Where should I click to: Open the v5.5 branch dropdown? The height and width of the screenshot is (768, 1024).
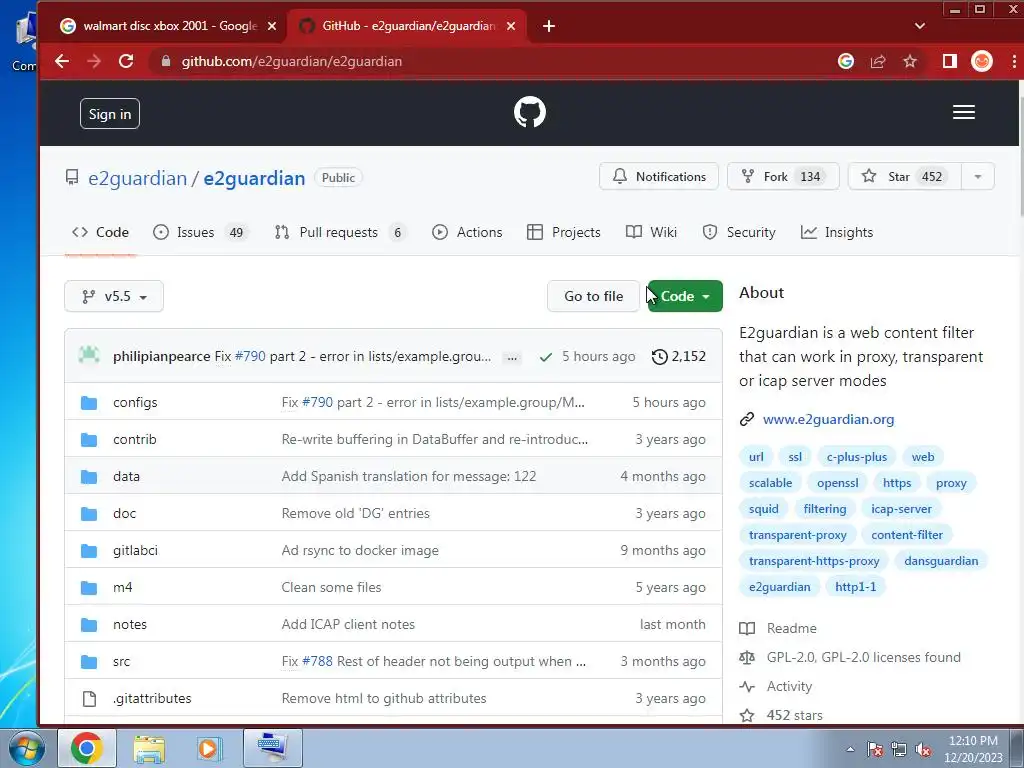click(x=114, y=296)
